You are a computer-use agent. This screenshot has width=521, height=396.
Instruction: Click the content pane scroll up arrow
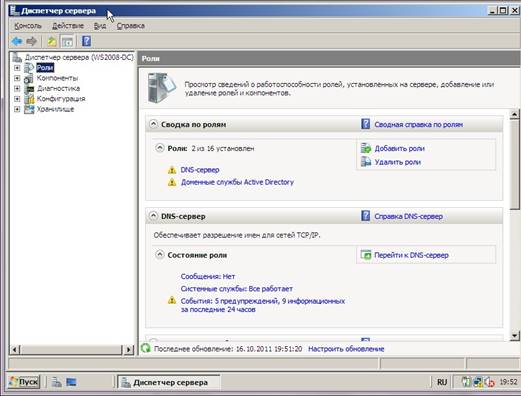pyautogui.click(x=515, y=114)
